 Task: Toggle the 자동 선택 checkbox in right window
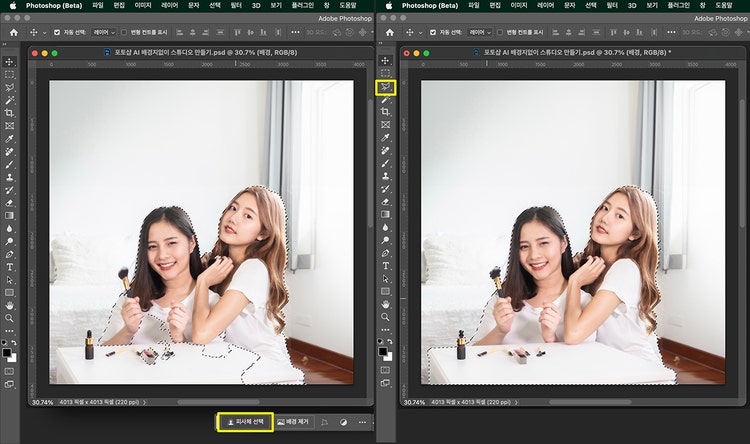(x=433, y=33)
